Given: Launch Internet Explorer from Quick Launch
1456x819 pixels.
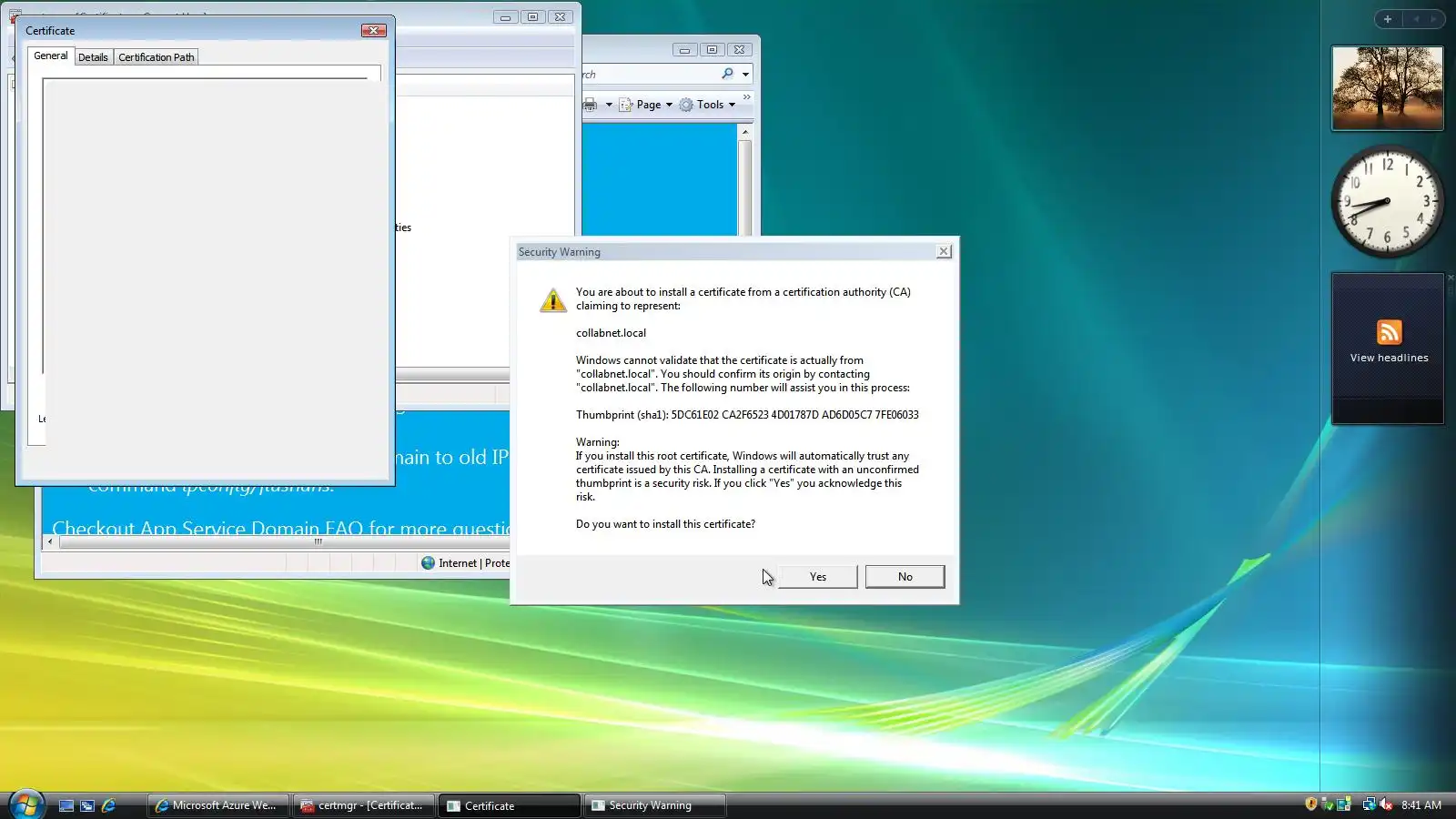Looking at the screenshot, I should 108,805.
